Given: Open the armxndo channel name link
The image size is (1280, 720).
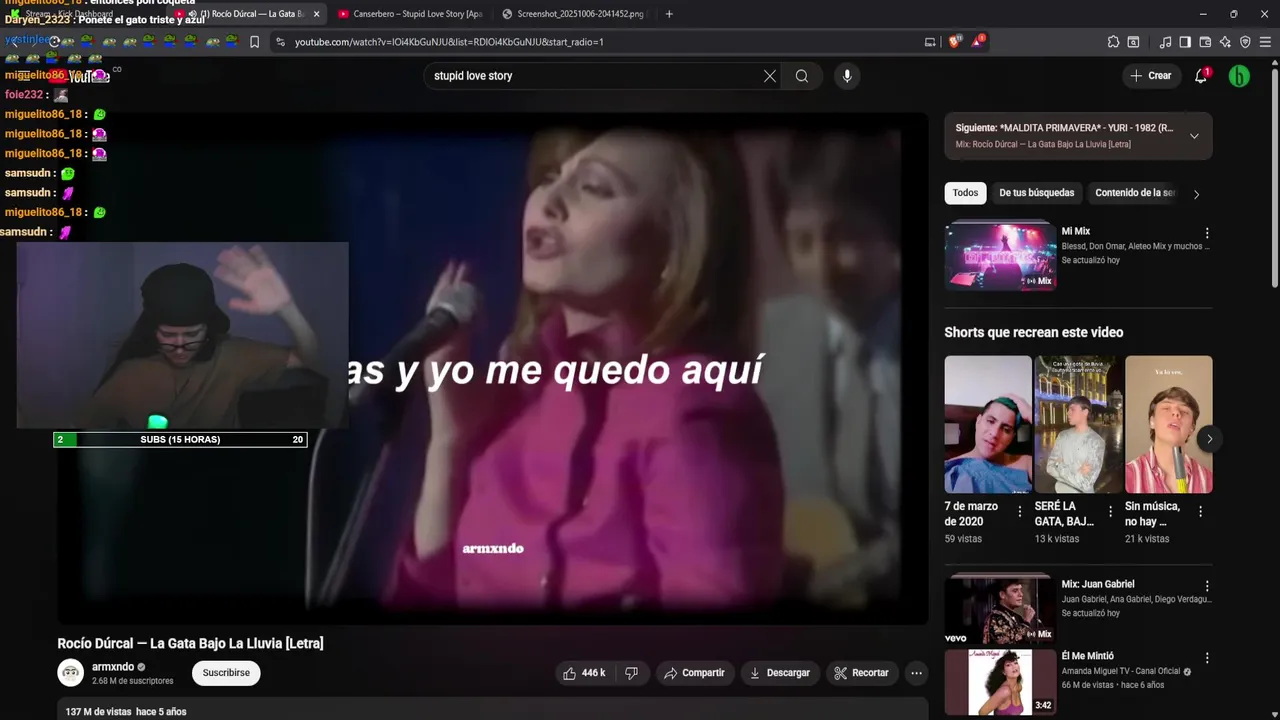Looking at the screenshot, I should [x=113, y=667].
